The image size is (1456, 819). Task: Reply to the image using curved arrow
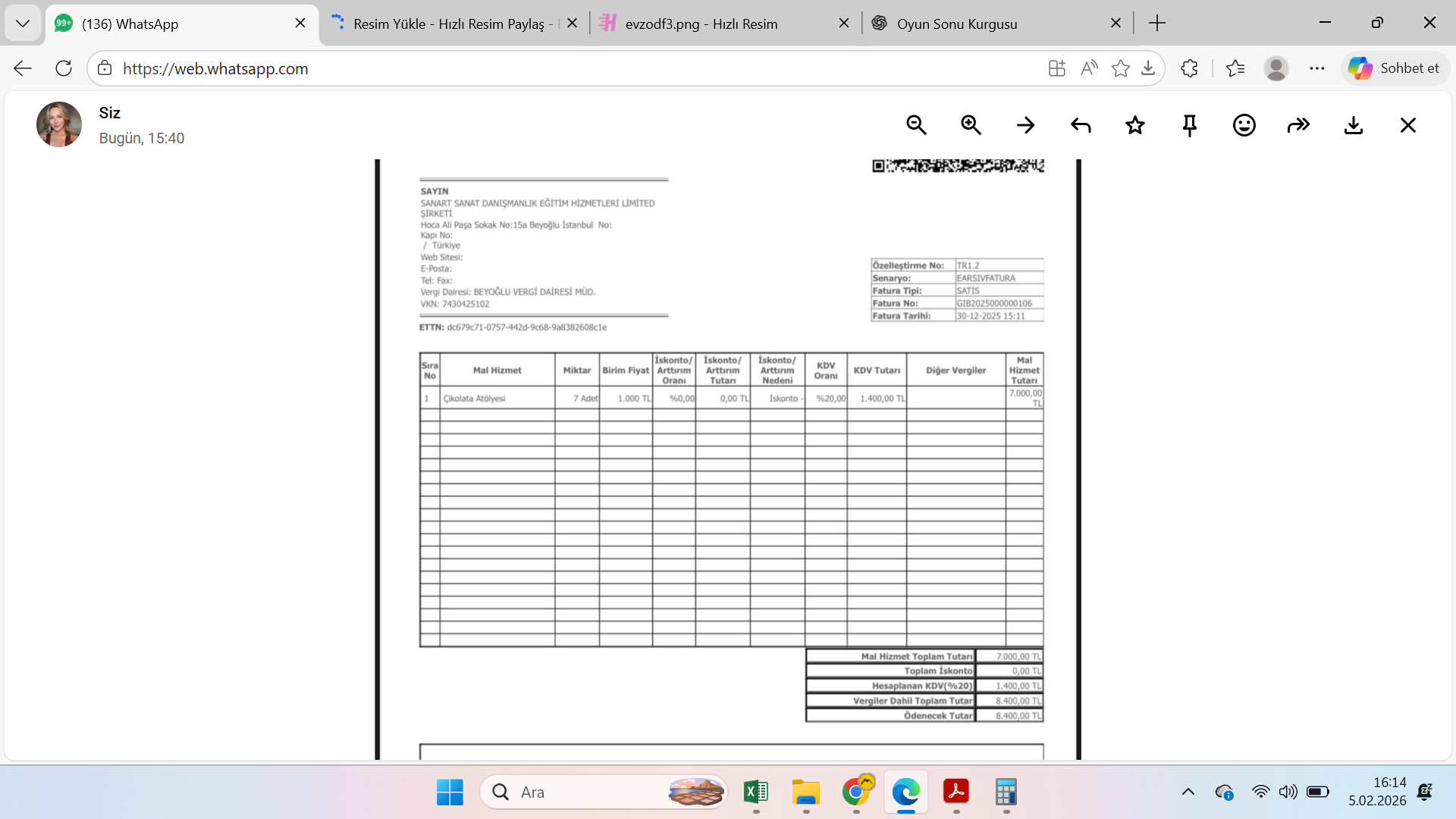[x=1081, y=125]
